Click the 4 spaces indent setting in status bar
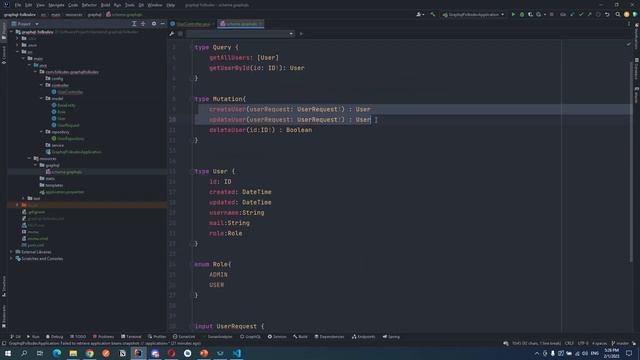This screenshot has height=360, width=640. click(599, 343)
